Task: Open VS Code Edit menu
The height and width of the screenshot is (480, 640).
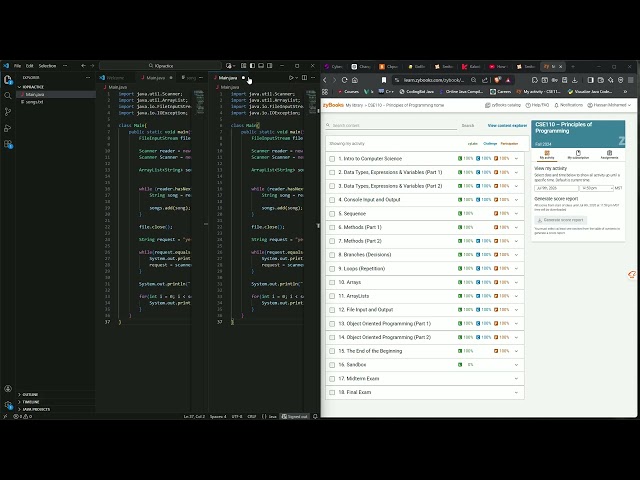Action: tap(29, 66)
